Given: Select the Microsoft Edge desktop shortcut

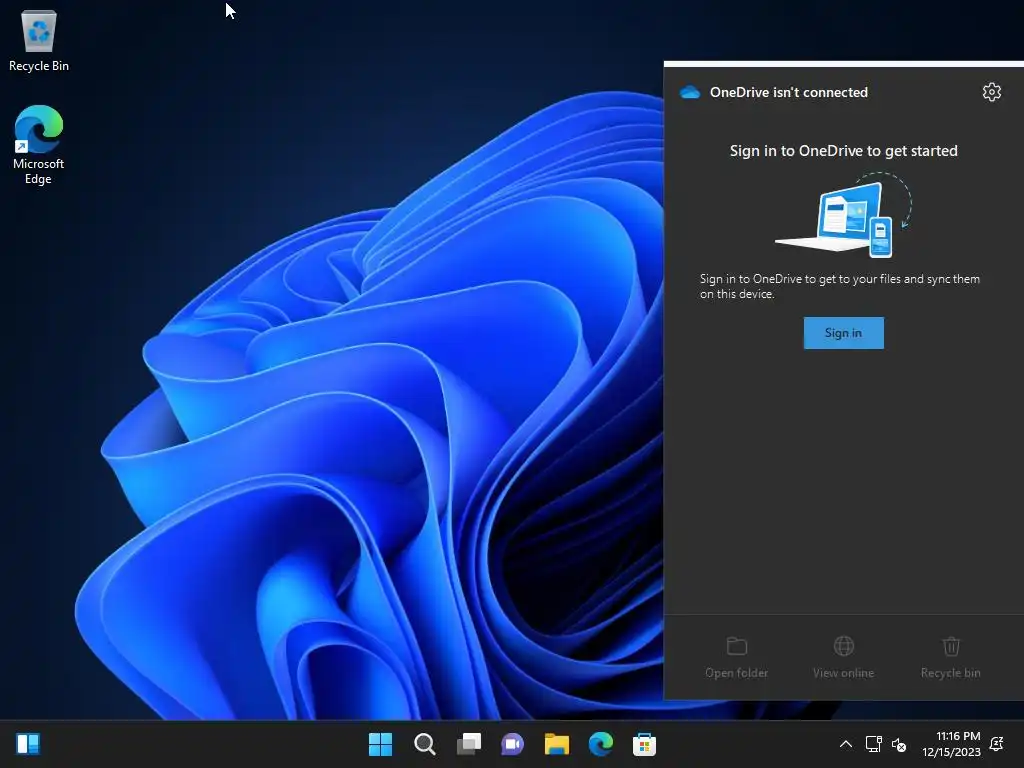Looking at the screenshot, I should pyautogui.click(x=39, y=145).
